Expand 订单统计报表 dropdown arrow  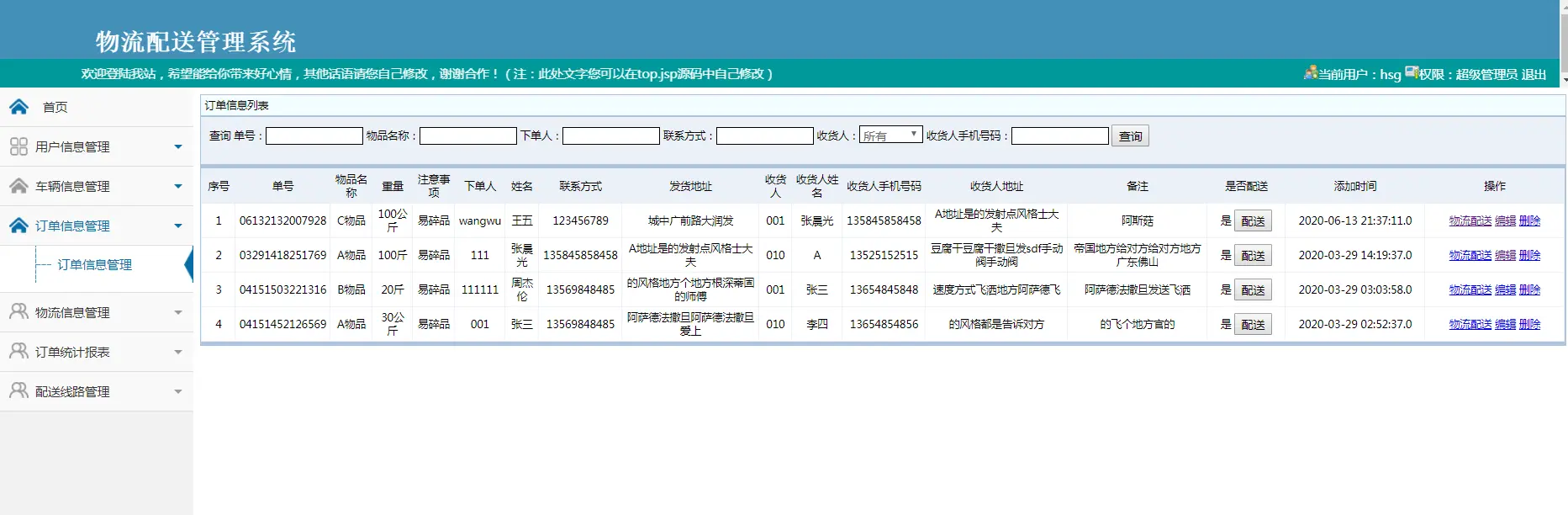point(178,352)
